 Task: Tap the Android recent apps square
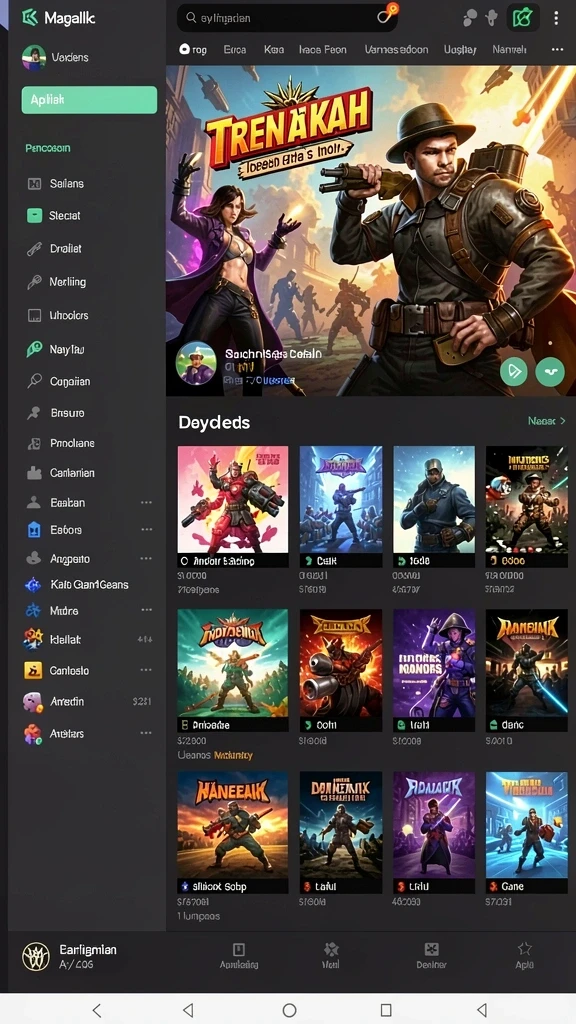coord(386,1010)
